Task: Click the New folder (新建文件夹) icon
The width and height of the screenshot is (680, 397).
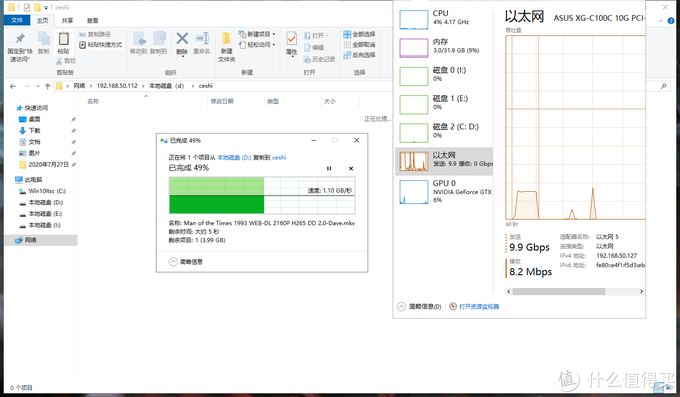Action: click(226, 39)
